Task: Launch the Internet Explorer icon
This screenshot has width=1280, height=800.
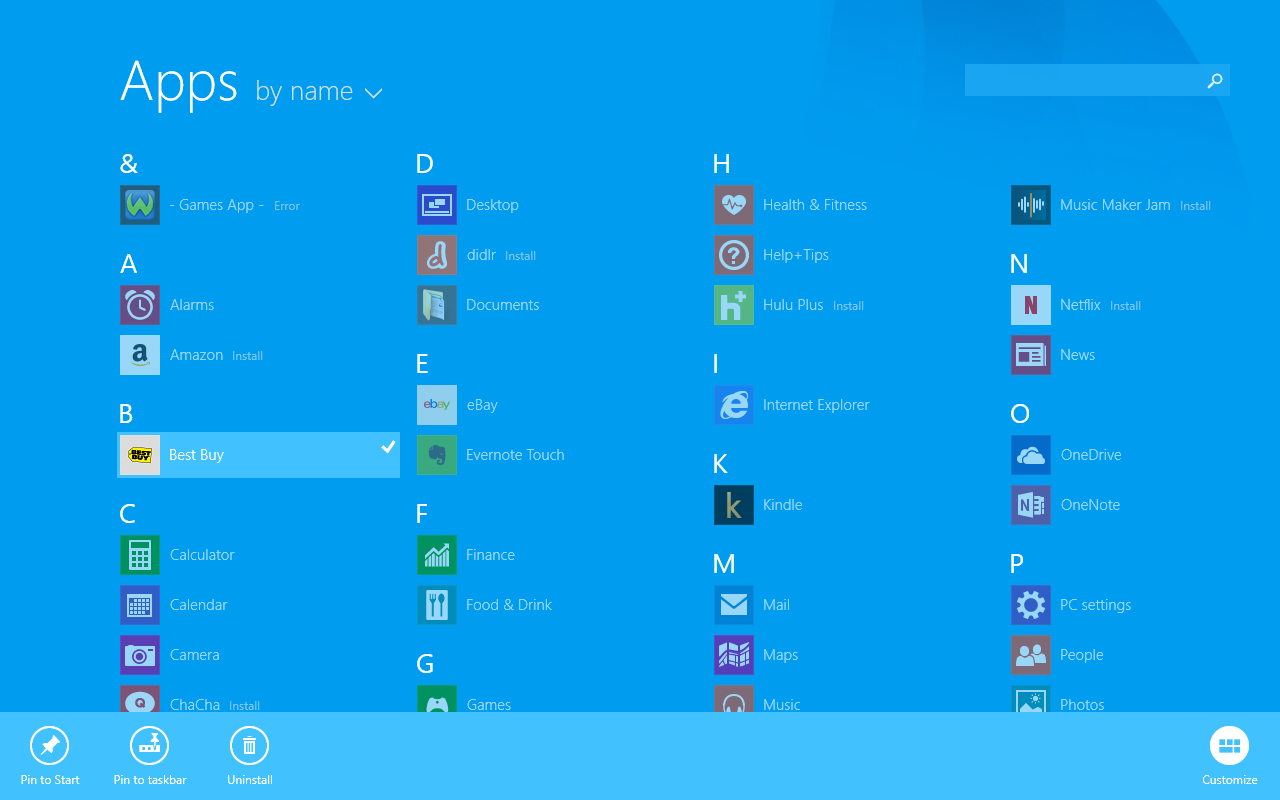Action: coord(734,405)
